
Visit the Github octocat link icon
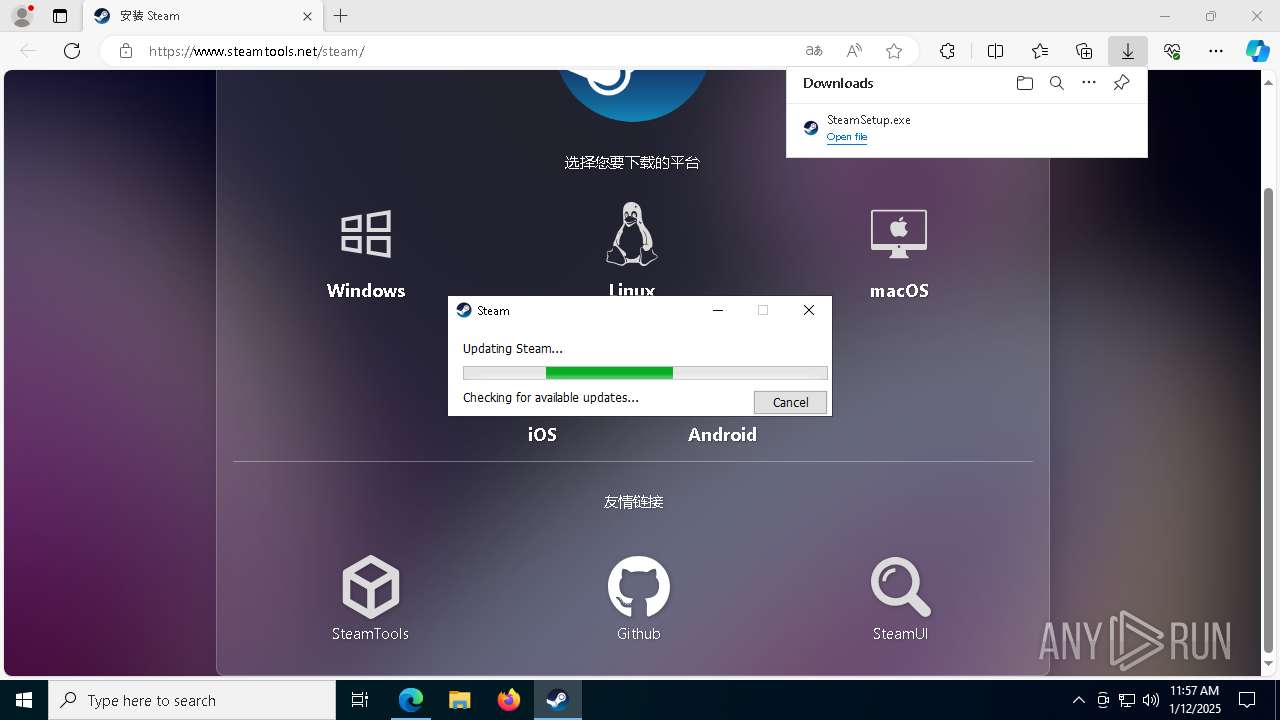[639, 587]
